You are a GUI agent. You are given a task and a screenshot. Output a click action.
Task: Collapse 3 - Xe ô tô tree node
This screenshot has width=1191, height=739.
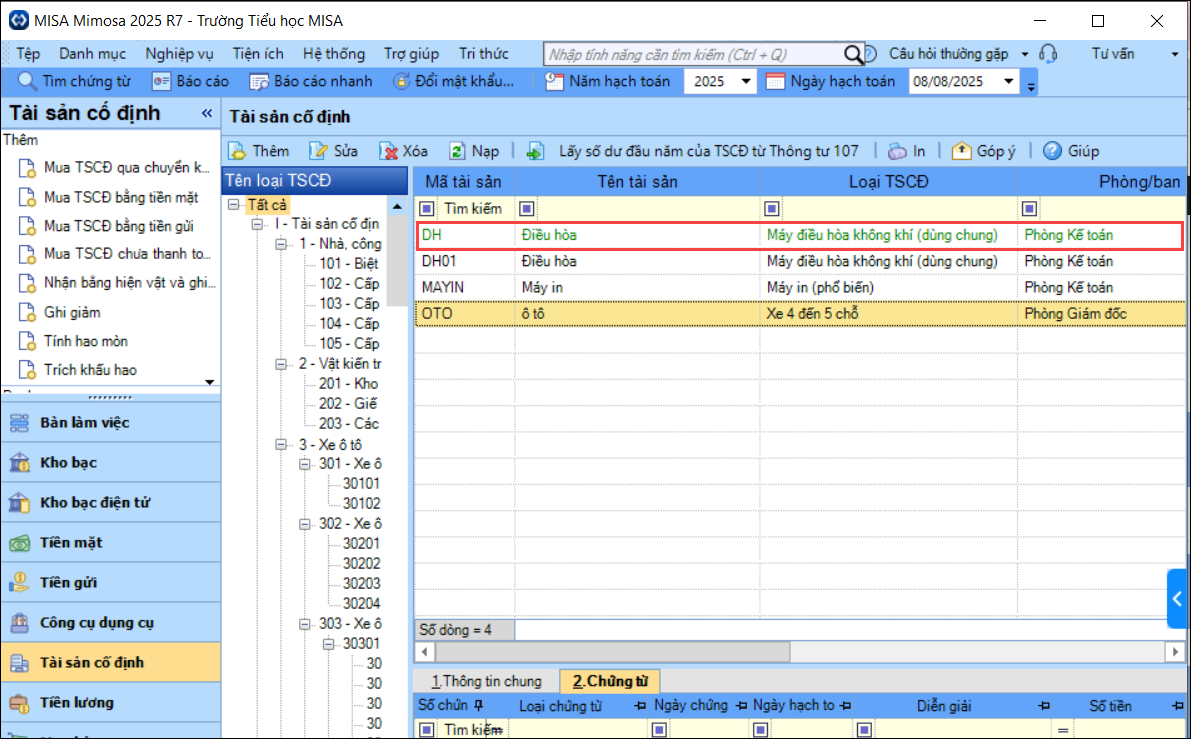pyautogui.click(x=281, y=444)
